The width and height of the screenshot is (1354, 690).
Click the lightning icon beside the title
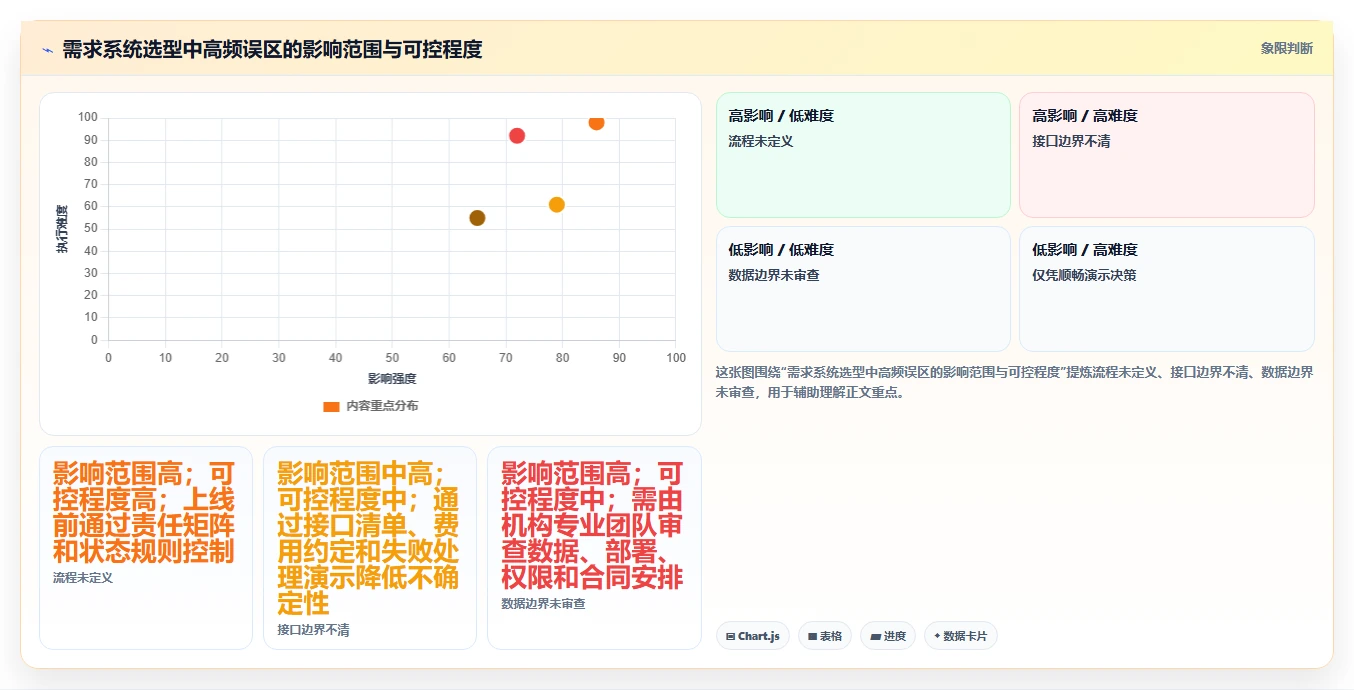point(47,50)
